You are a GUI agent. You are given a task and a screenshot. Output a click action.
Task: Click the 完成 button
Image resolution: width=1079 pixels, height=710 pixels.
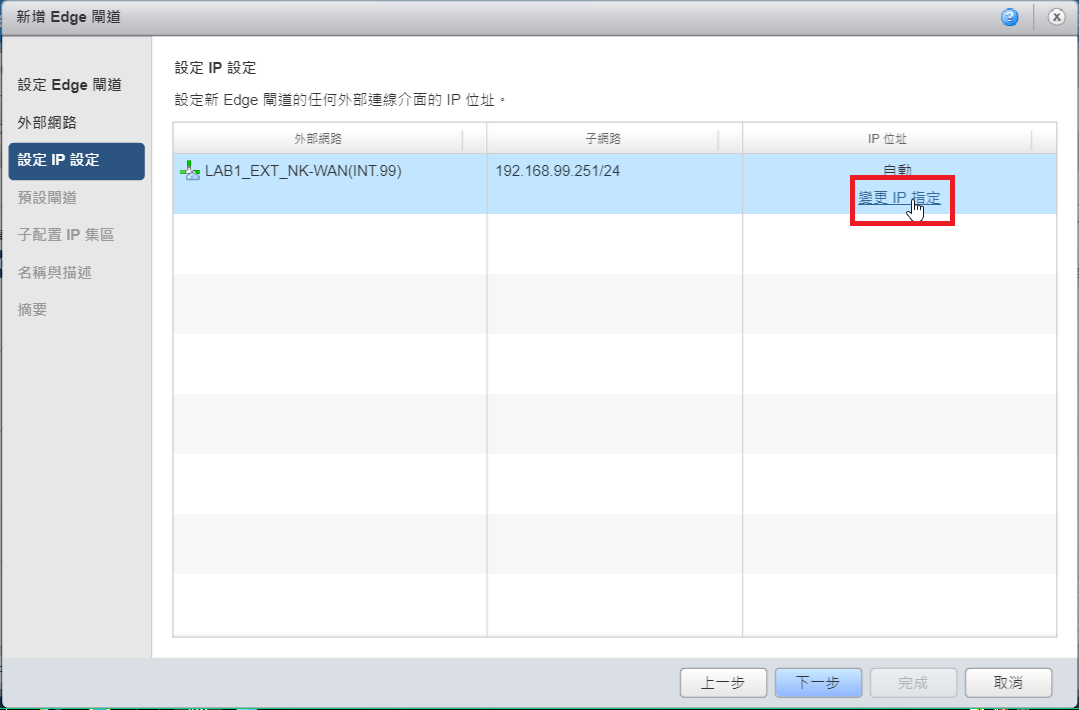pos(913,682)
